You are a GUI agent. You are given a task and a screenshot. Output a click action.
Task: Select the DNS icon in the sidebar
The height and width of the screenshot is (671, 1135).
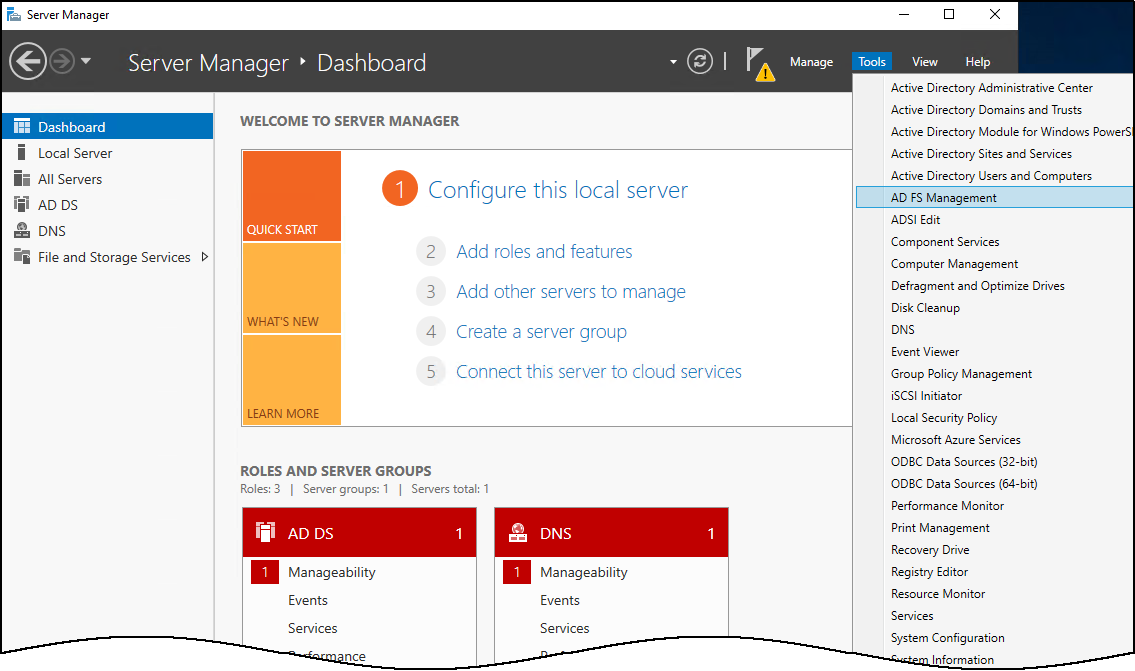pyautogui.click(x=22, y=230)
